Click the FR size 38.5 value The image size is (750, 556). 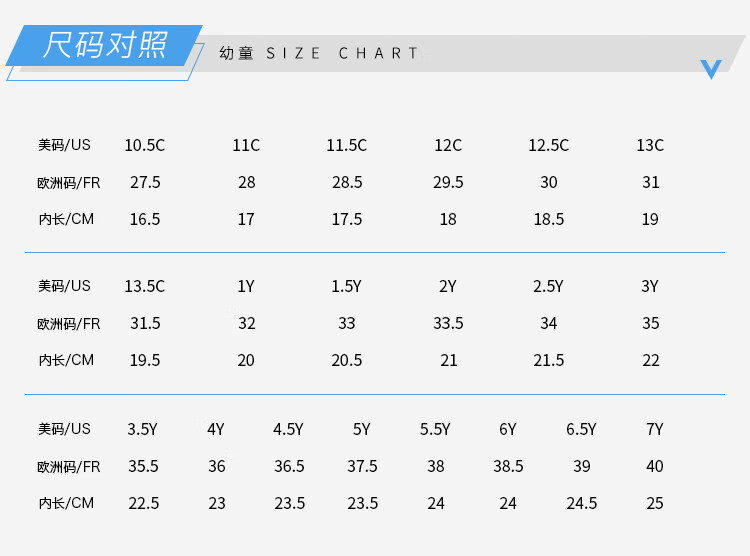(x=508, y=466)
